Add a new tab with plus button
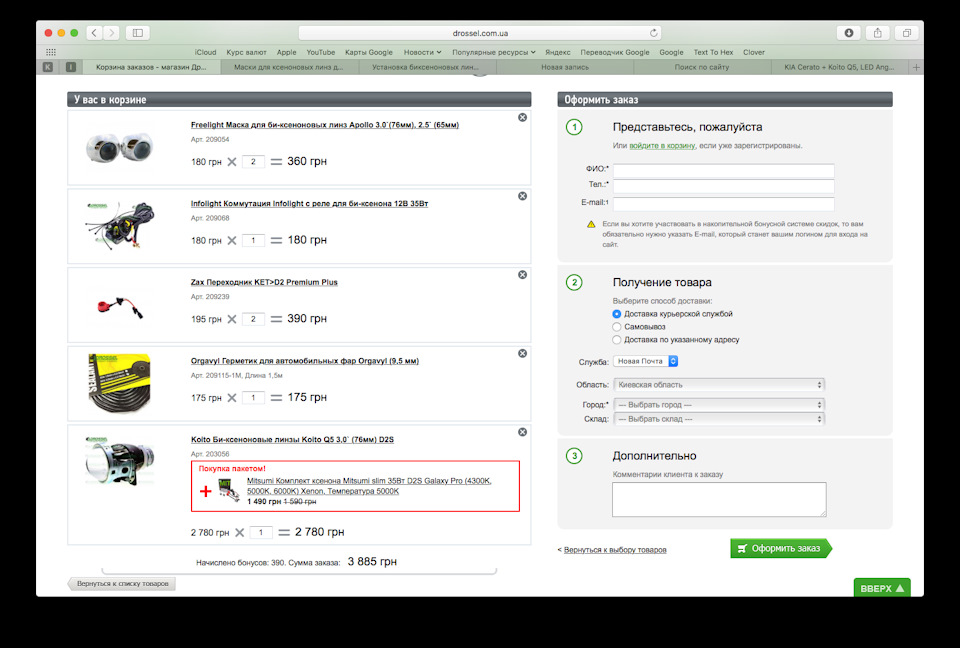960x648 pixels. pos(916,67)
